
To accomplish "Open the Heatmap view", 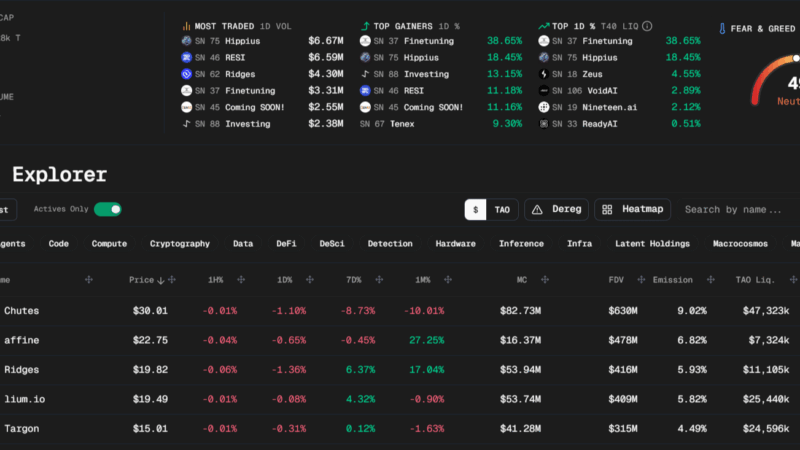I will 633,210.
